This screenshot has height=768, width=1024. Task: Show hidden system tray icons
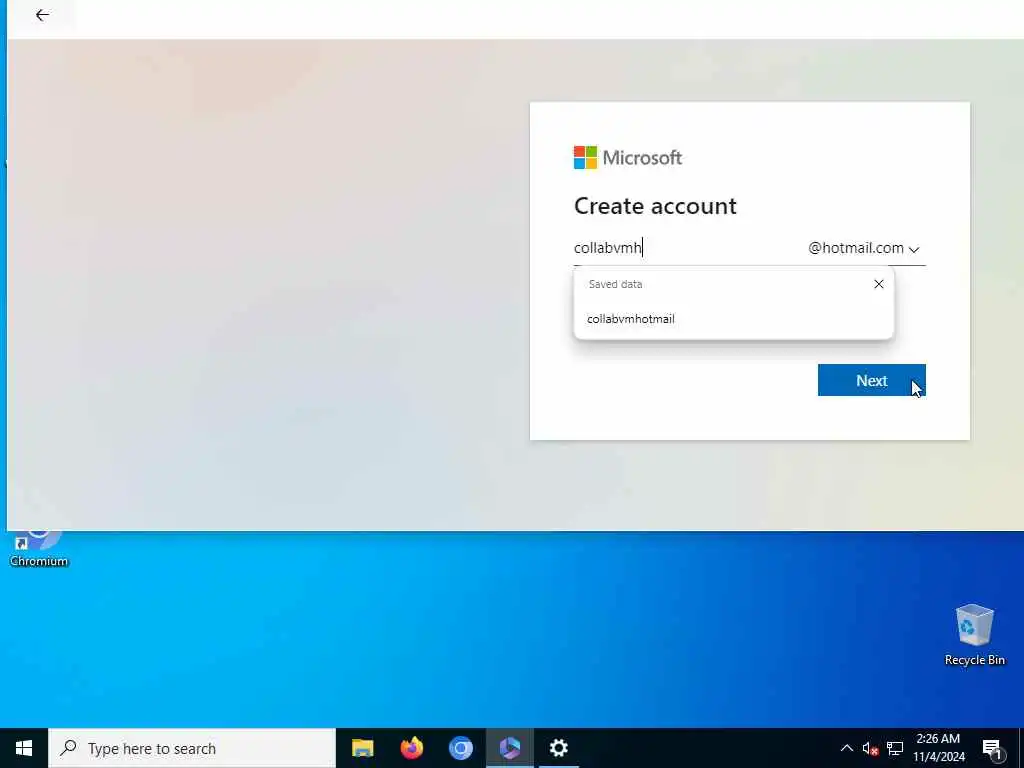tap(846, 748)
